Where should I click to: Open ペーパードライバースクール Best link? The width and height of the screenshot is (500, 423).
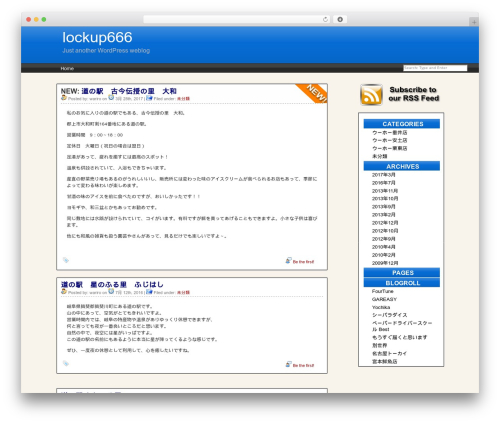point(402,326)
